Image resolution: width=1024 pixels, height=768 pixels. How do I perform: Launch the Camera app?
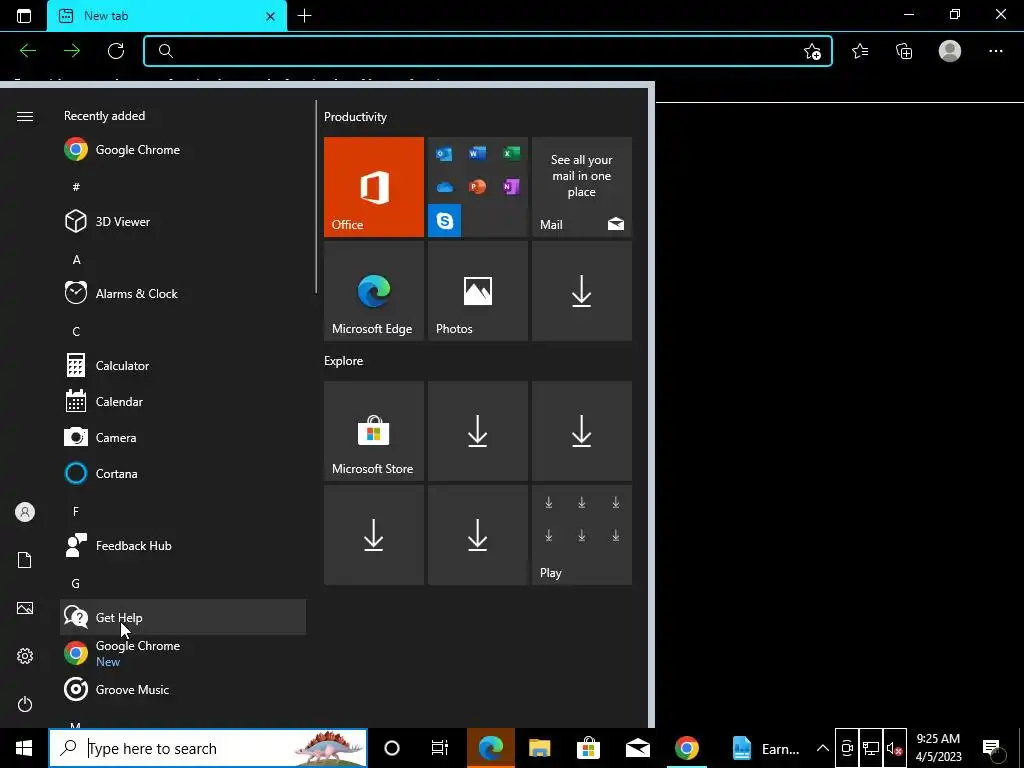183,437
